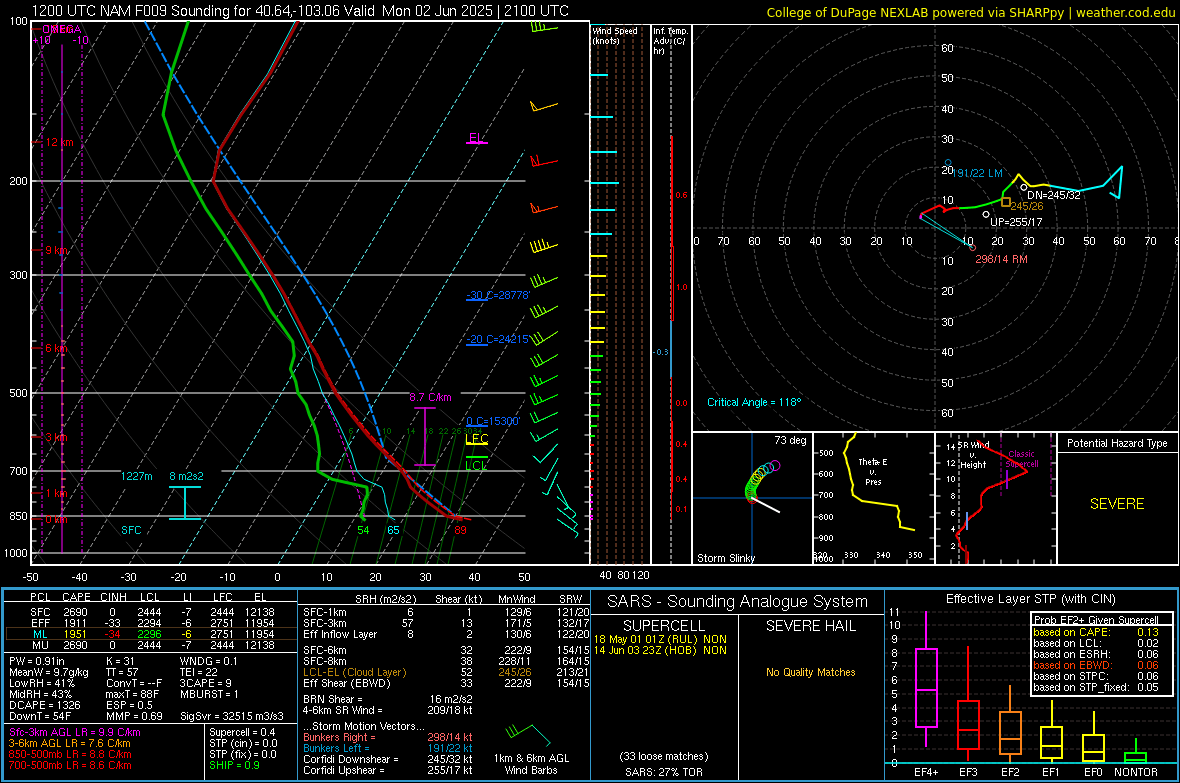Click the 'DN=245/32' Corfidi downshear label

tap(1054, 195)
